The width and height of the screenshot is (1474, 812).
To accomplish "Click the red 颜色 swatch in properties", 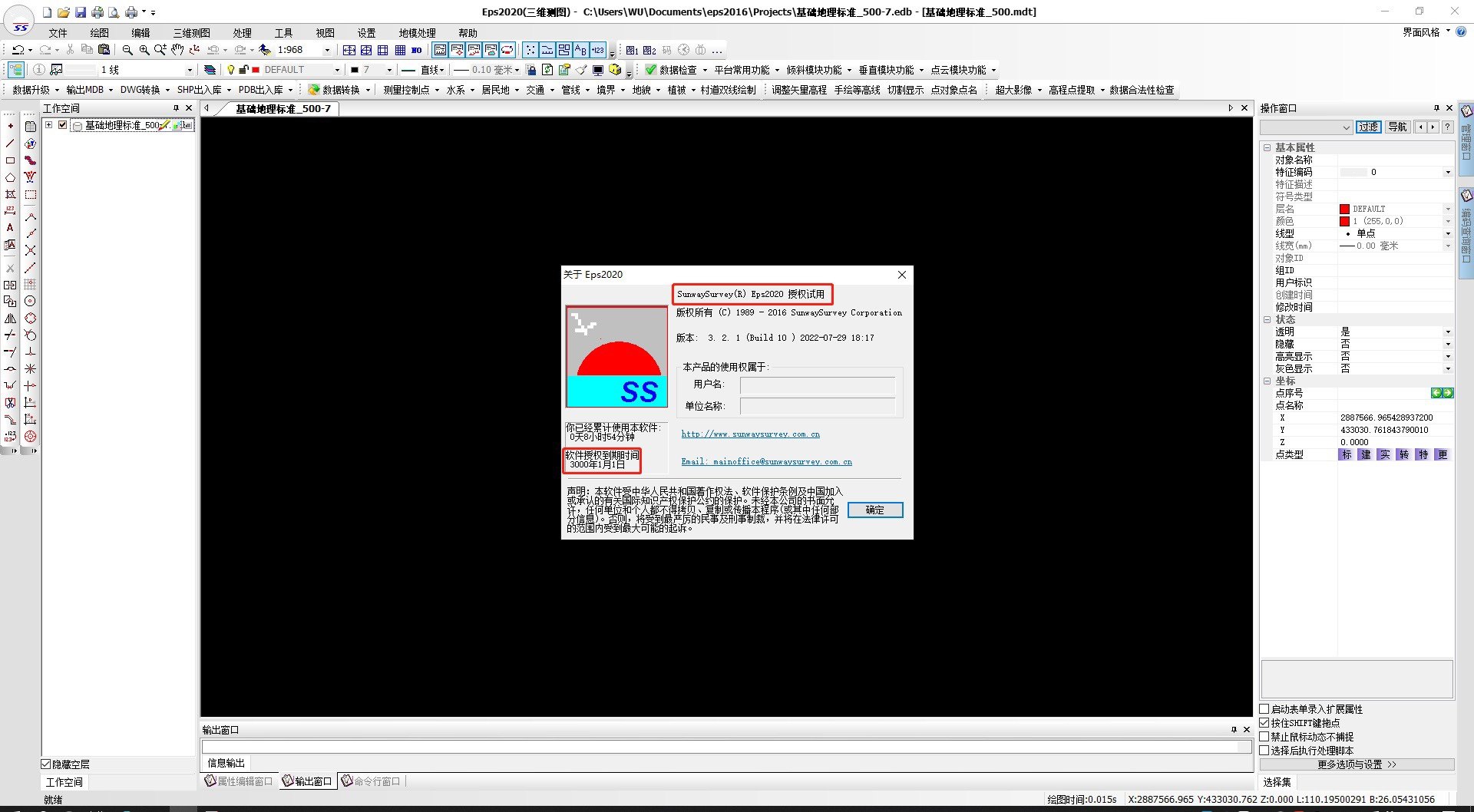I will pyautogui.click(x=1344, y=221).
